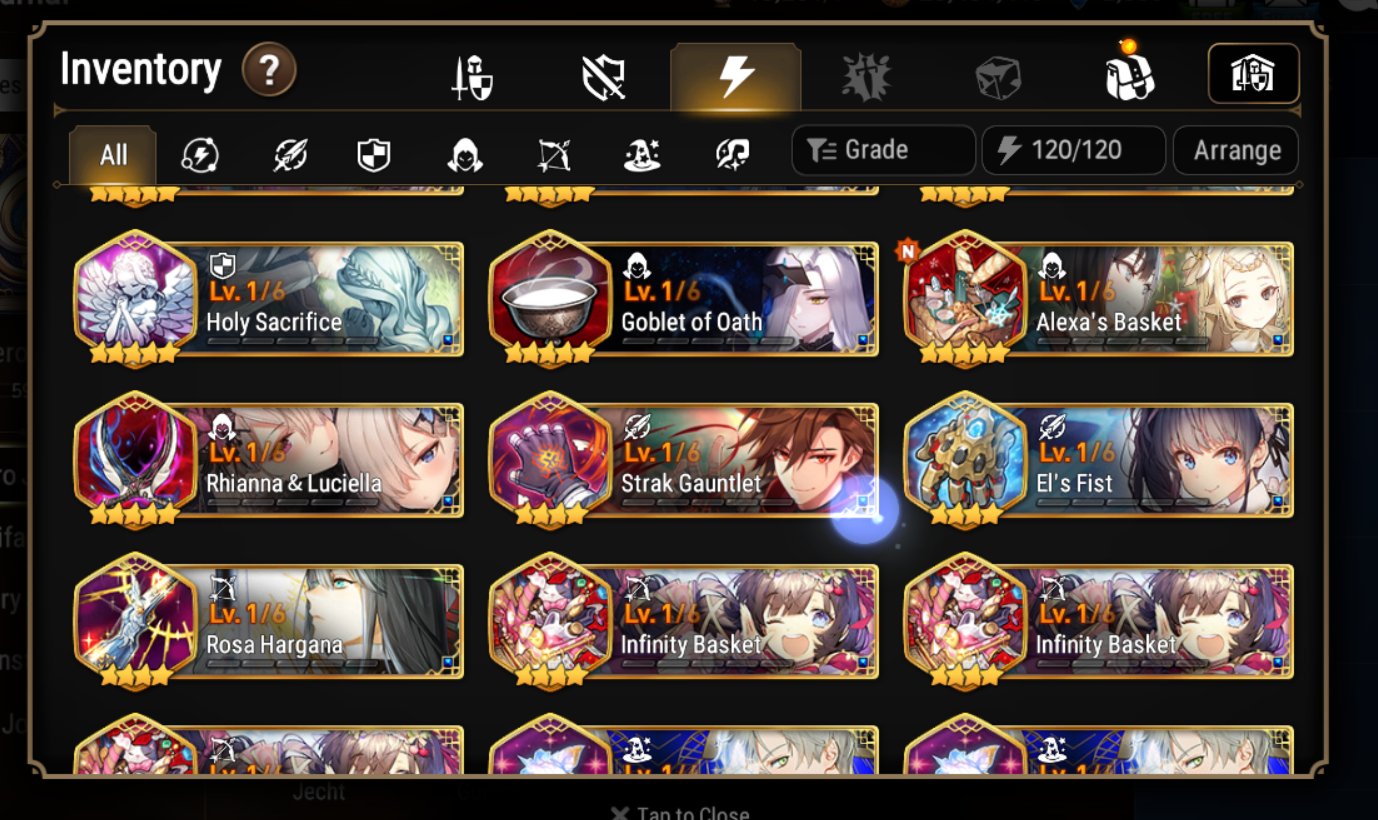
Task: Select the Holy Sacrifice artifact
Action: point(269,299)
